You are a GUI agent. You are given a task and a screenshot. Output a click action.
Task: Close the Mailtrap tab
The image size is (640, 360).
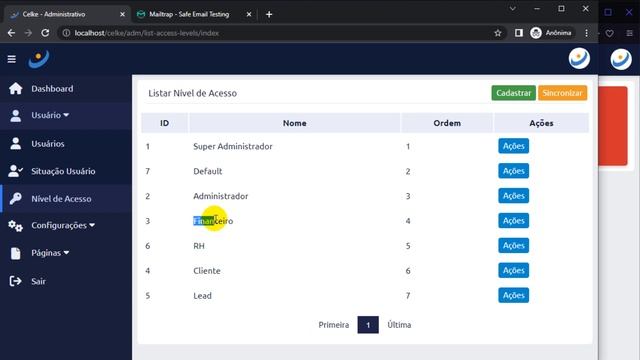pyautogui.click(x=249, y=14)
